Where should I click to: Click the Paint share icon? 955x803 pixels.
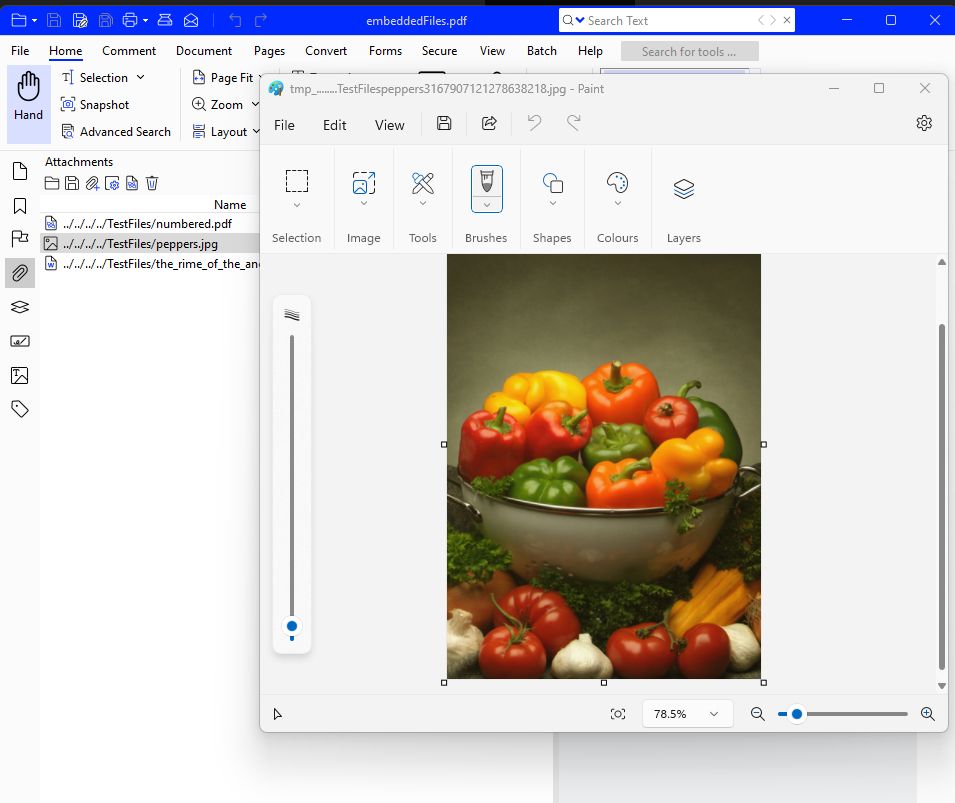tap(489, 124)
